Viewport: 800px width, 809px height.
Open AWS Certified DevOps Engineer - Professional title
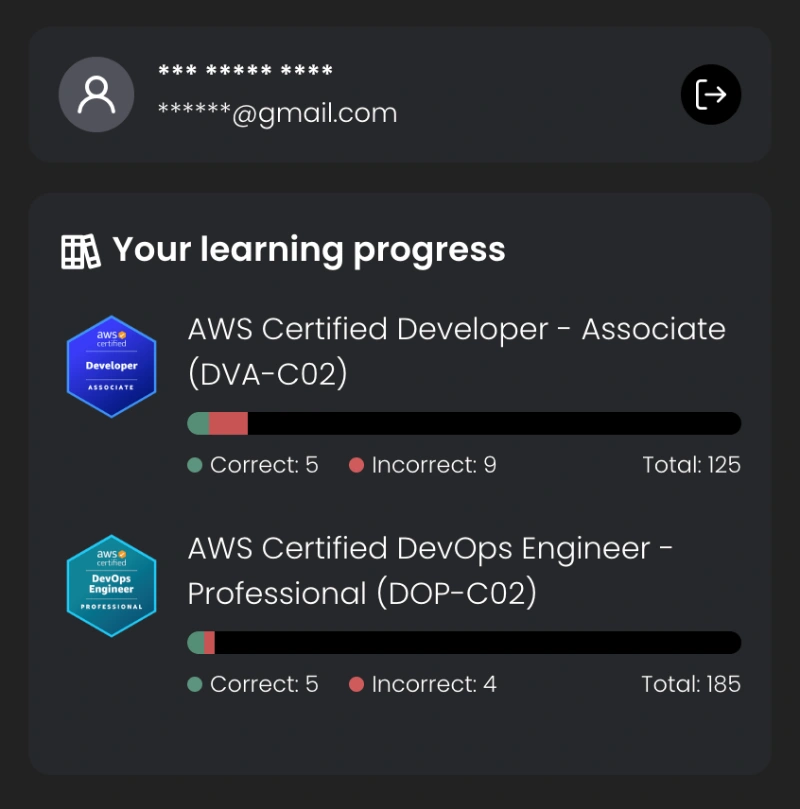pyautogui.click(x=430, y=570)
